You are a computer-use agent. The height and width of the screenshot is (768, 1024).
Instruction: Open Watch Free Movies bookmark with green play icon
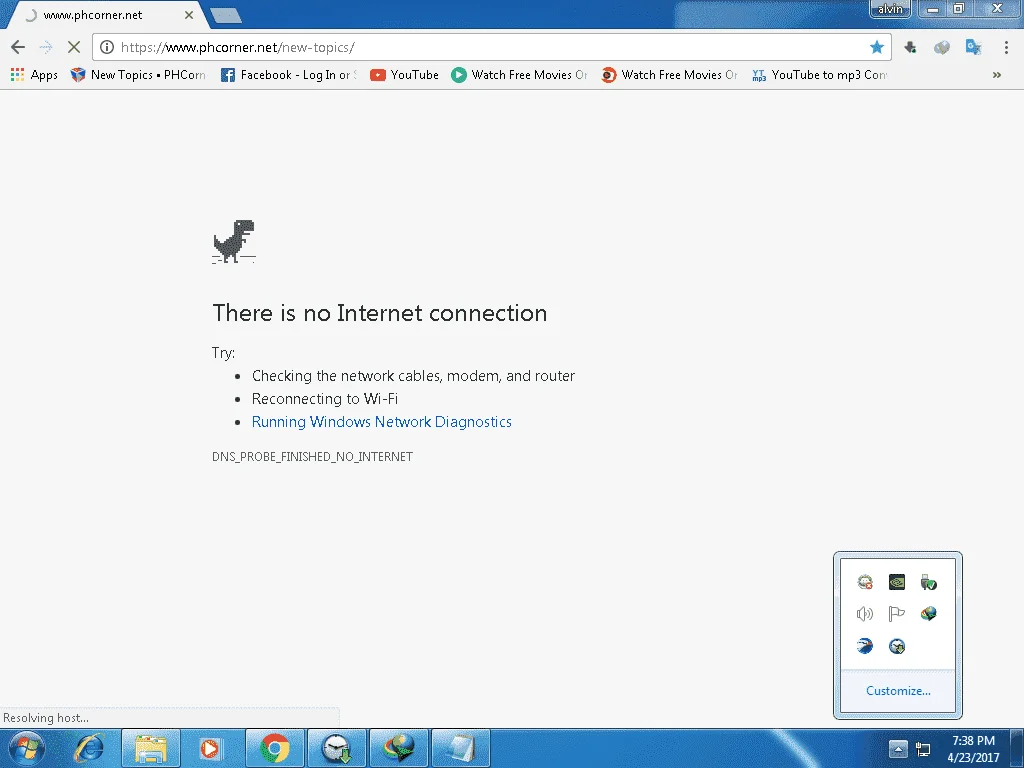point(519,75)
